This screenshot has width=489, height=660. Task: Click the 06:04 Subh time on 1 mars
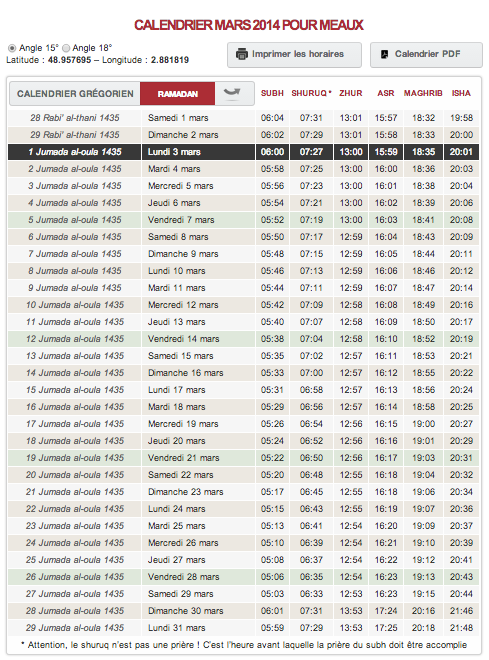(272, 118)
